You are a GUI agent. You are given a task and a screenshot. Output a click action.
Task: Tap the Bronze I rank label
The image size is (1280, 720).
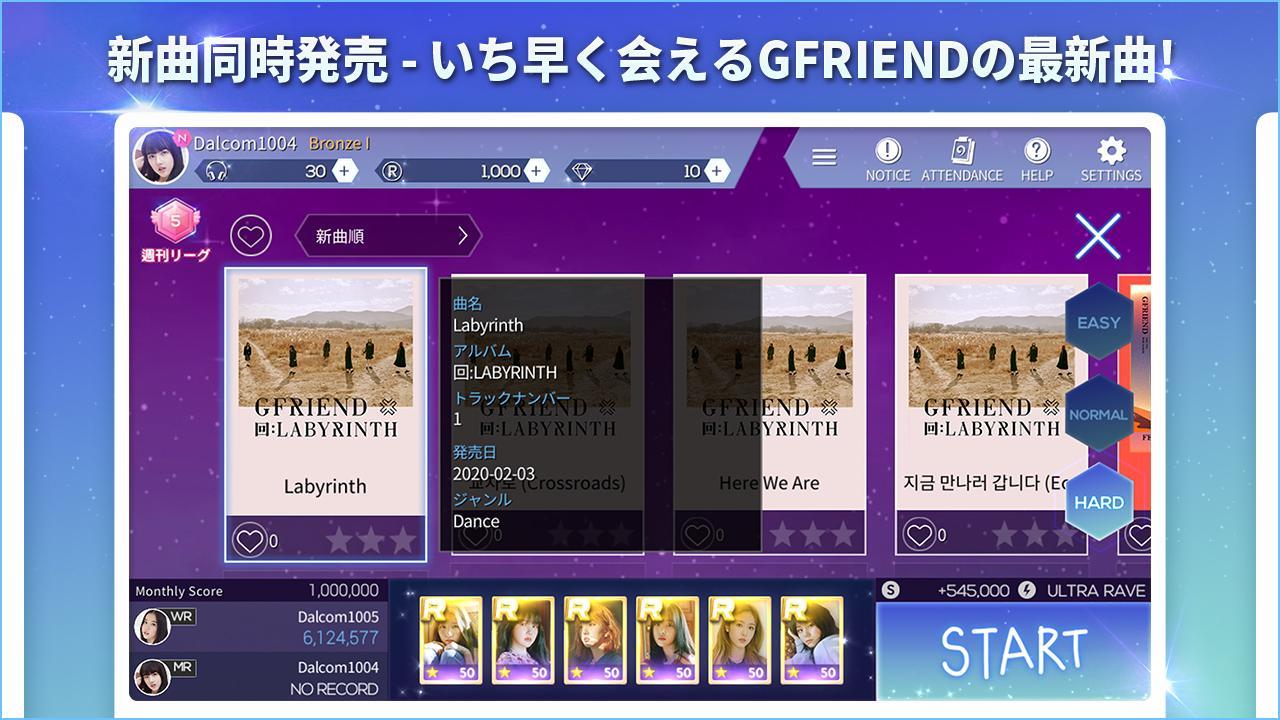point(340,144)
